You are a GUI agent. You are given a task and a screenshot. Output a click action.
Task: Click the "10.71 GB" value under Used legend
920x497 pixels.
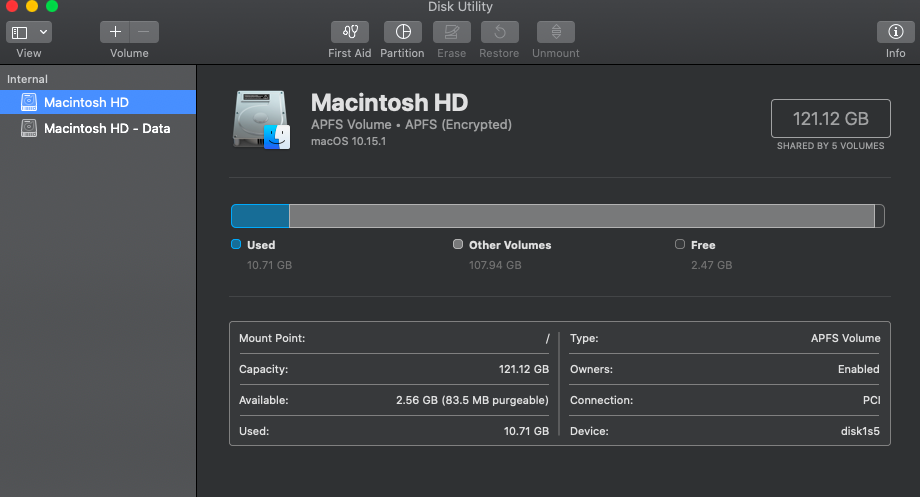click(x=269, y=265)
